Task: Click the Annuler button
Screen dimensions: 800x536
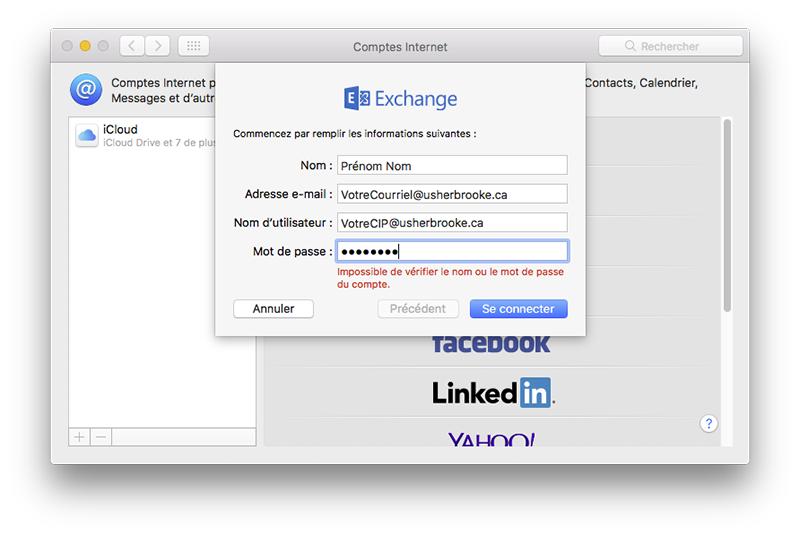Action: click(273, 309)
